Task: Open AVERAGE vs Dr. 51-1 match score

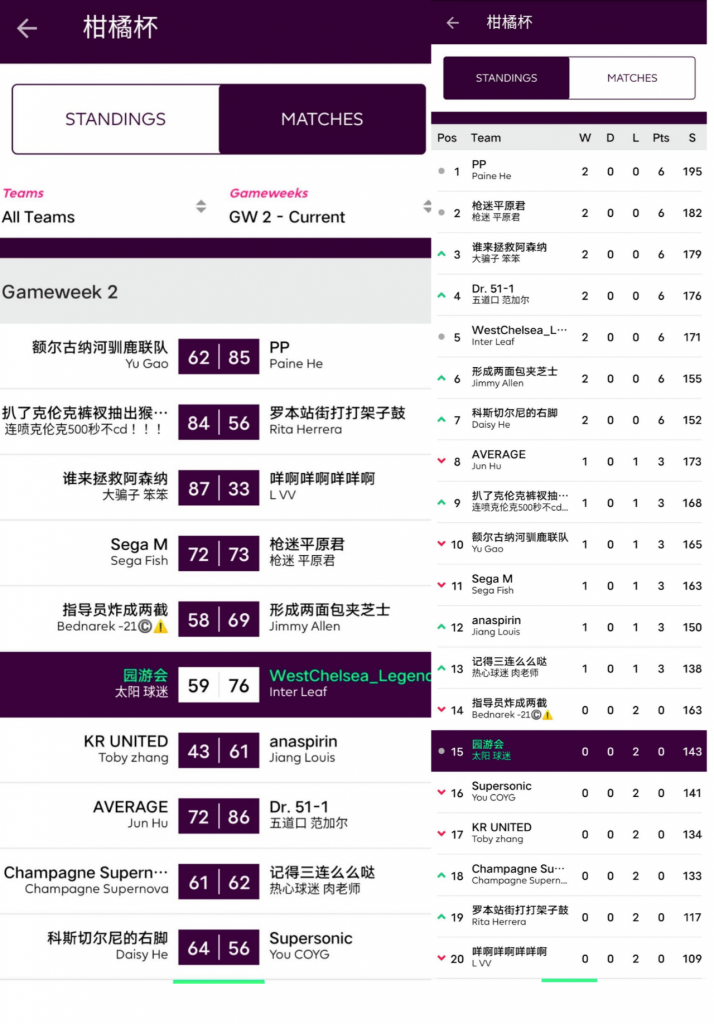Action: click(219, 816)
